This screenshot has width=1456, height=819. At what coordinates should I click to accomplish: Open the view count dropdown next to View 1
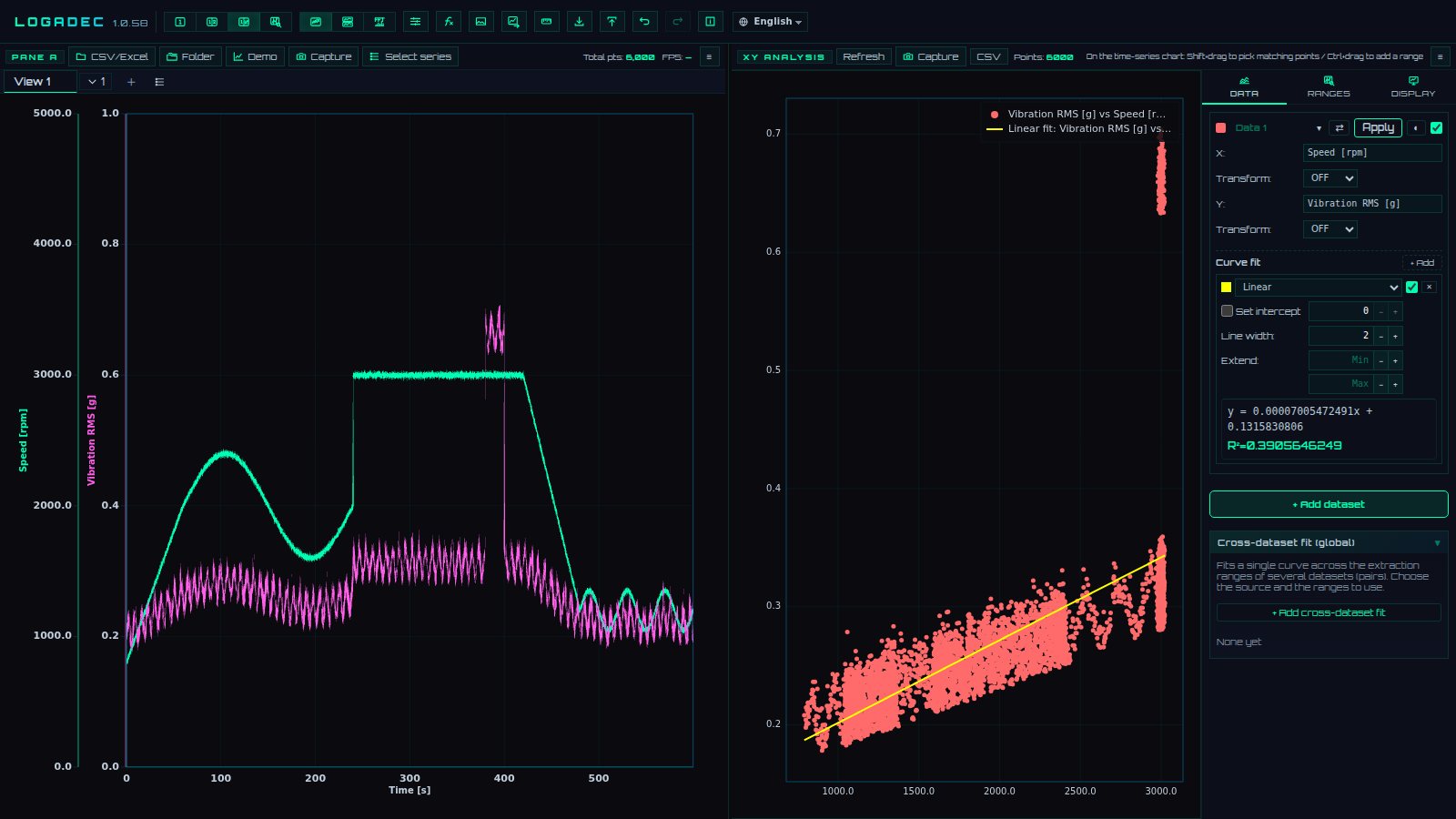[96, 82]
